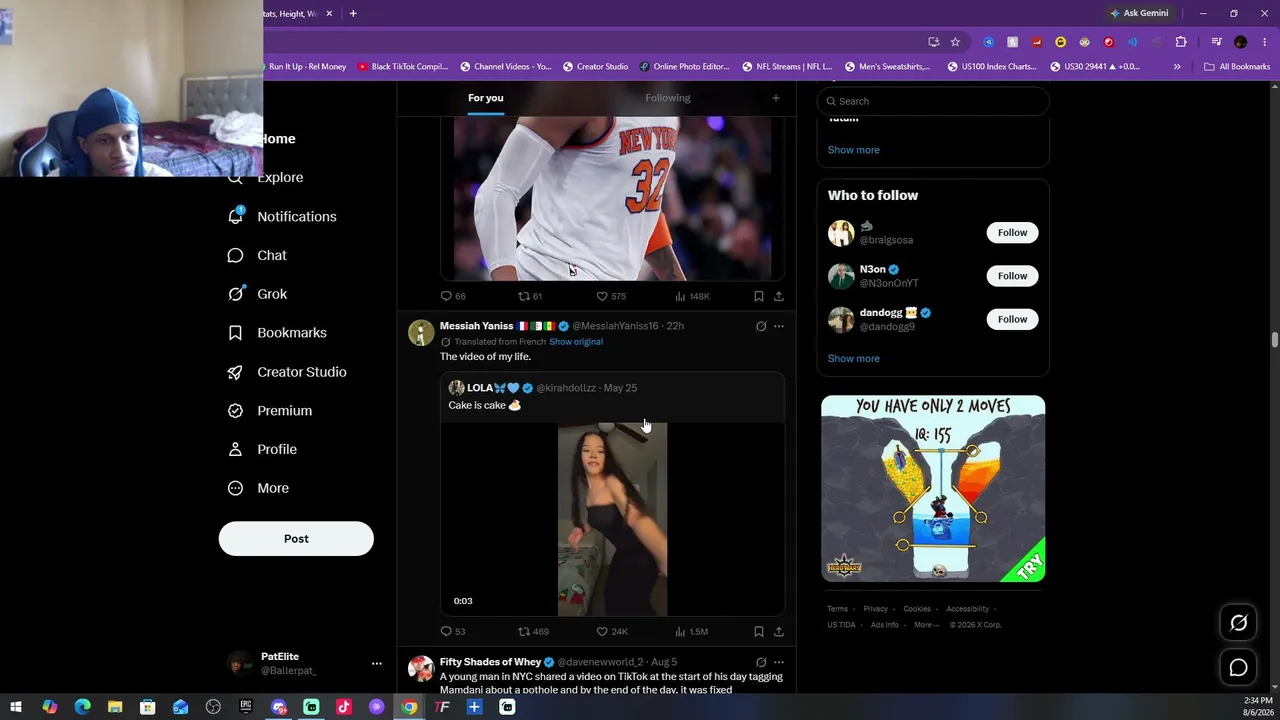
Task: Close the current Chrome tab
Action: (329, 14)
